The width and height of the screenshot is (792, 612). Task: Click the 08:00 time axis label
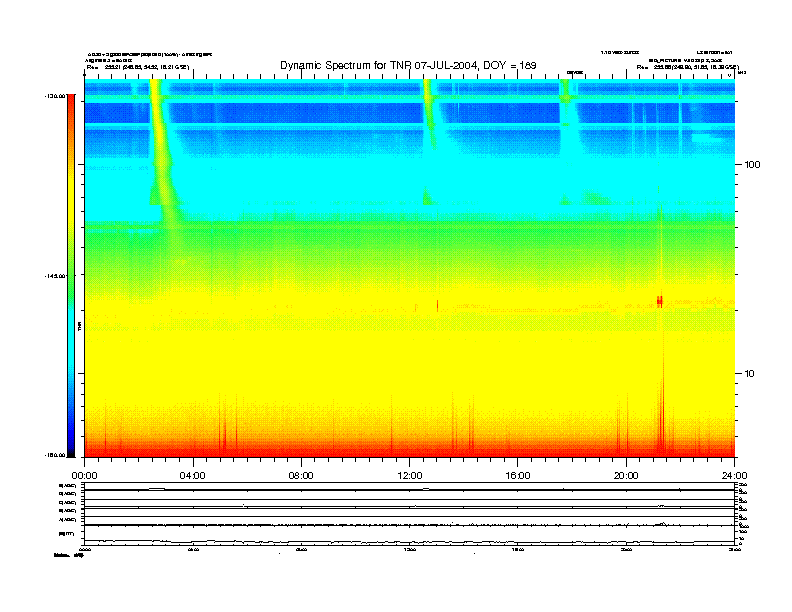click(301, 476)
